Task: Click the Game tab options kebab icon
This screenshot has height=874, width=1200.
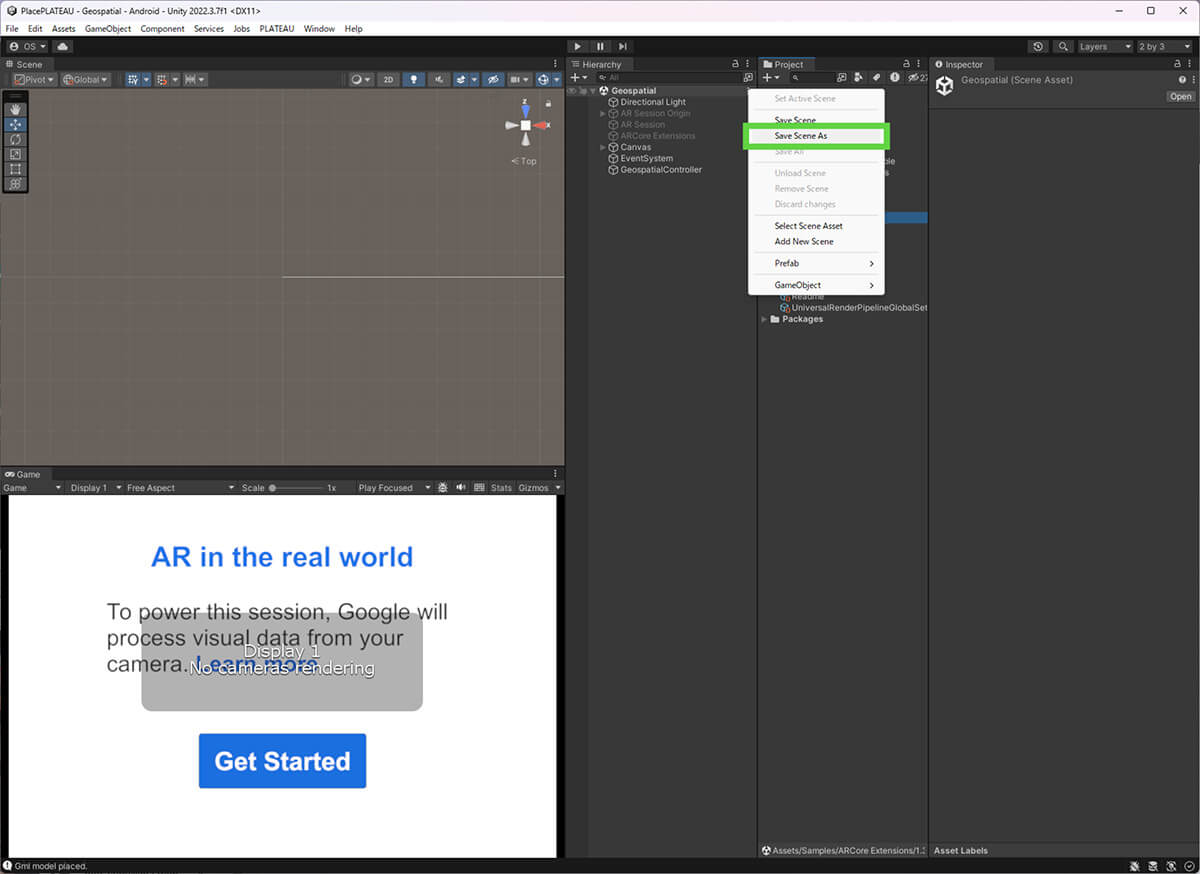Action: pos(555,474)
